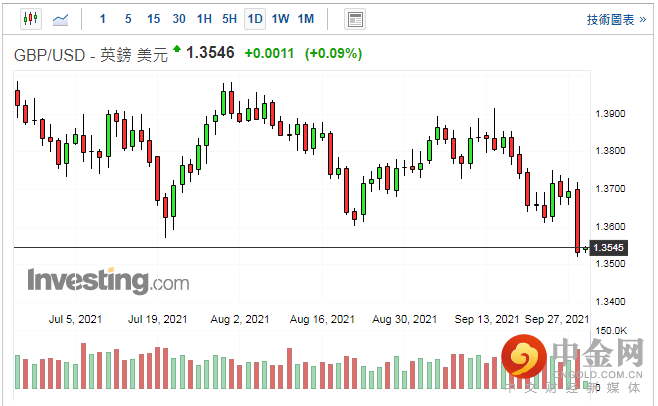The image size is (658, 406).
Task: Switch to the 15 minute interval
Action: 153,18
